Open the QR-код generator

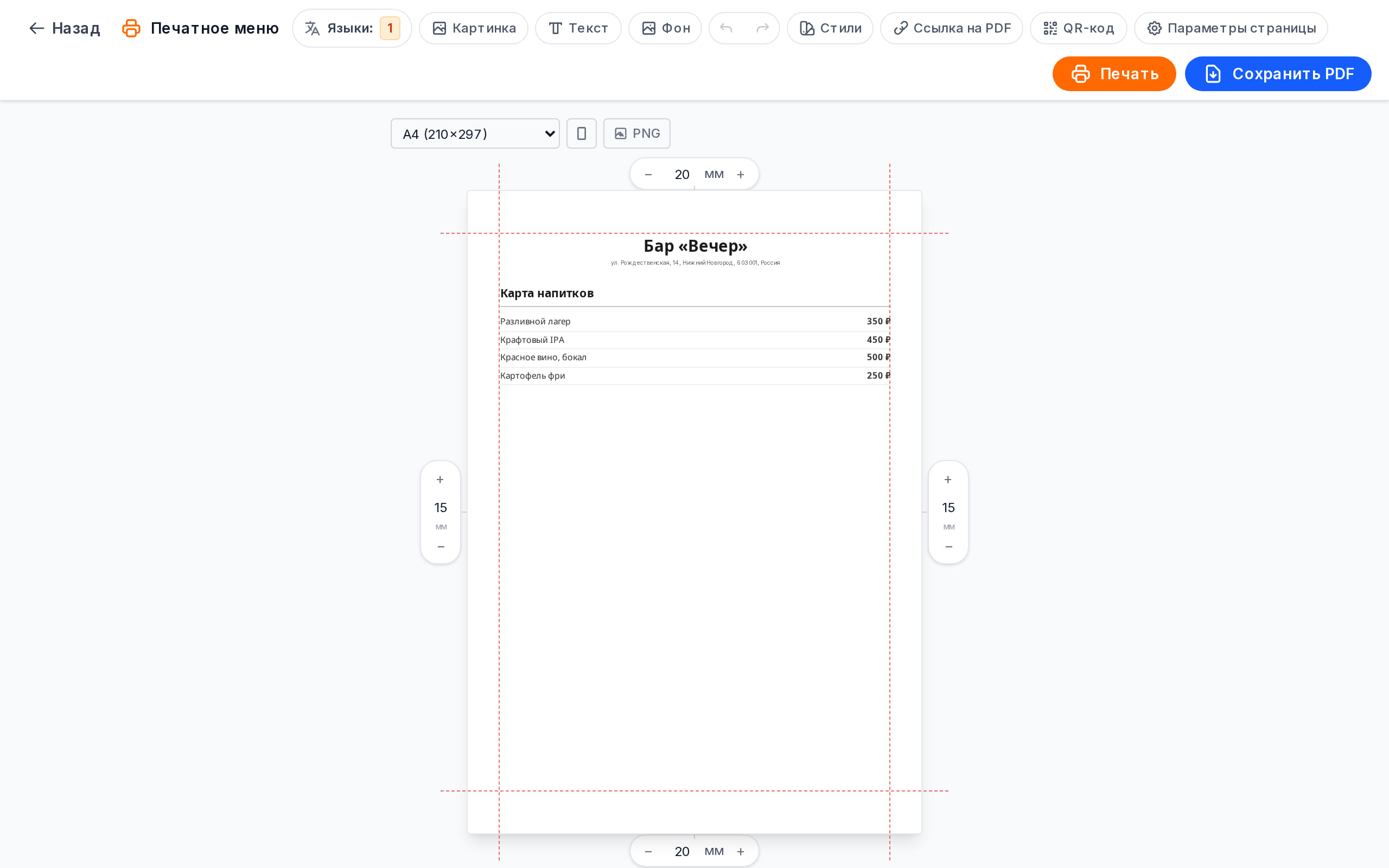(x=1079, y=28)
